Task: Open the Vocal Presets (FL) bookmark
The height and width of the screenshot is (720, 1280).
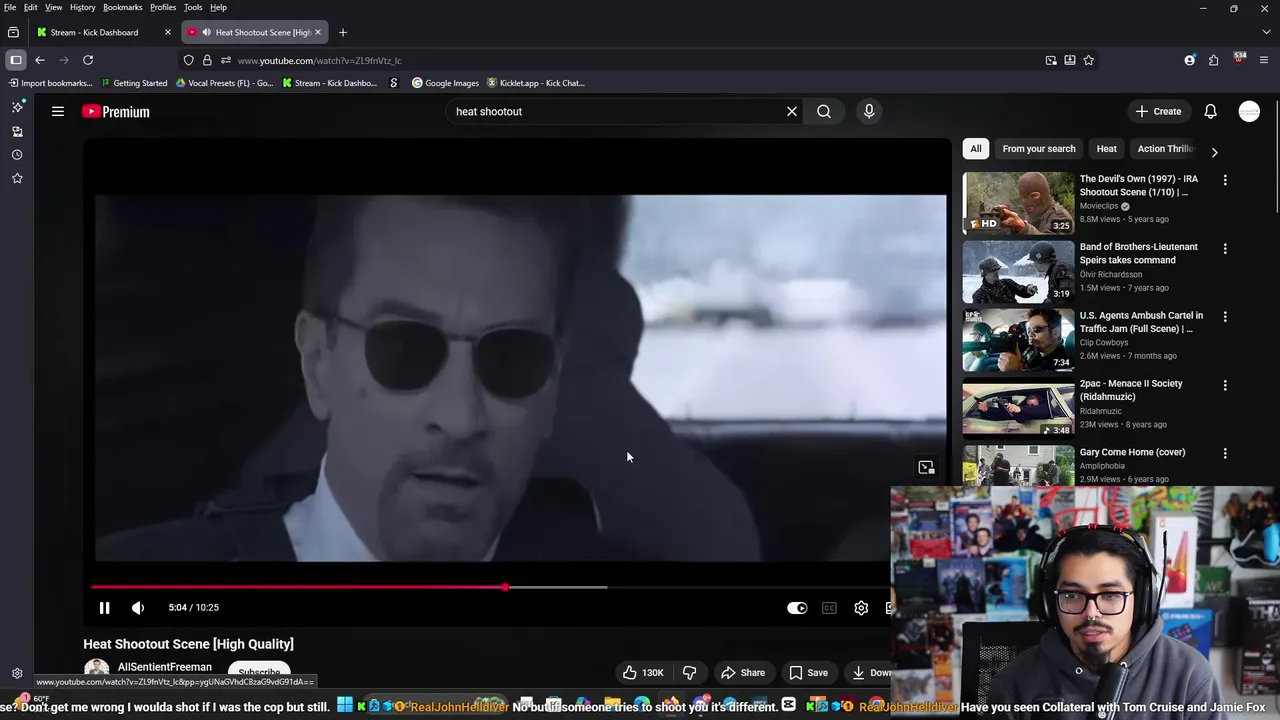Action: (224, 83)
